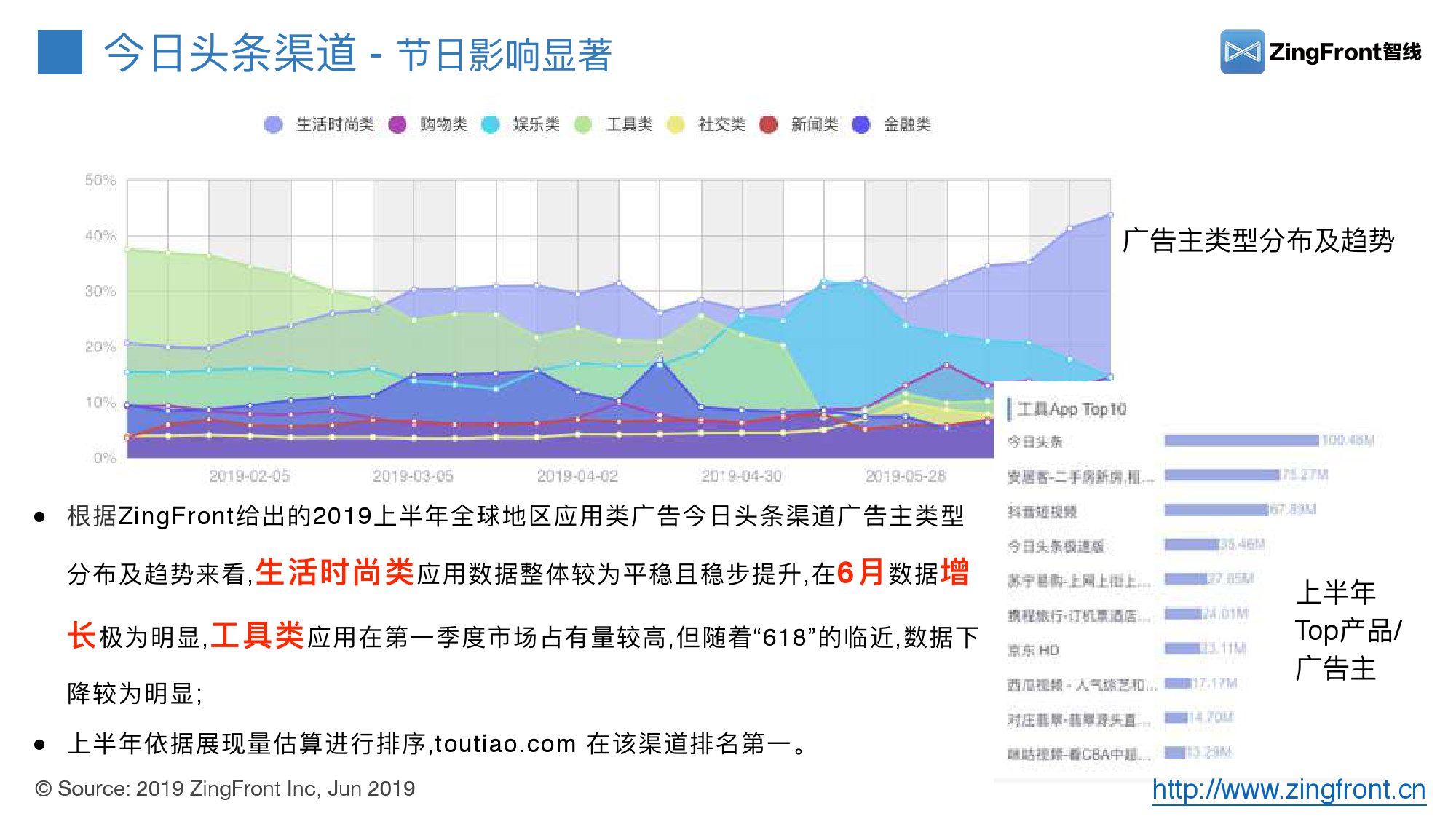Viewport: 1456px width, 819px height.
Task: Click the 社交类 legend color dot
Action: click(676, 124)
